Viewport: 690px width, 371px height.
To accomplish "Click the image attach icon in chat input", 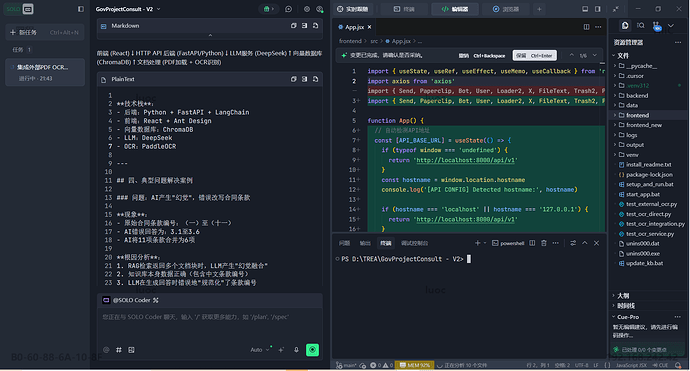I will (x=131, y=350).
